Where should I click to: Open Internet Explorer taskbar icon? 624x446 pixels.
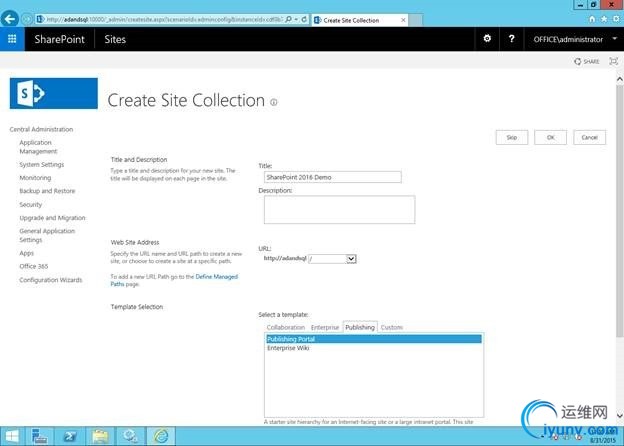point(161,436)
